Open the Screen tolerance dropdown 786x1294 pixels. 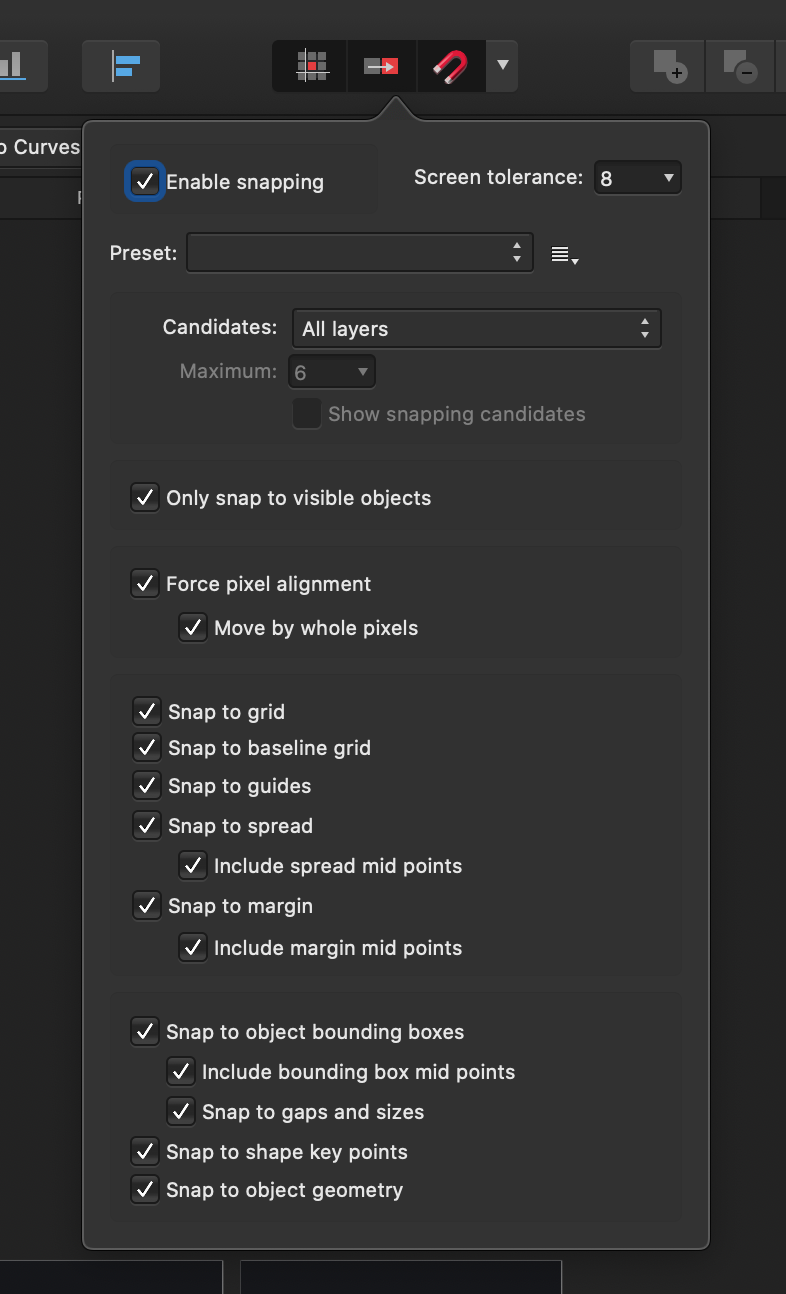point(637,176)
